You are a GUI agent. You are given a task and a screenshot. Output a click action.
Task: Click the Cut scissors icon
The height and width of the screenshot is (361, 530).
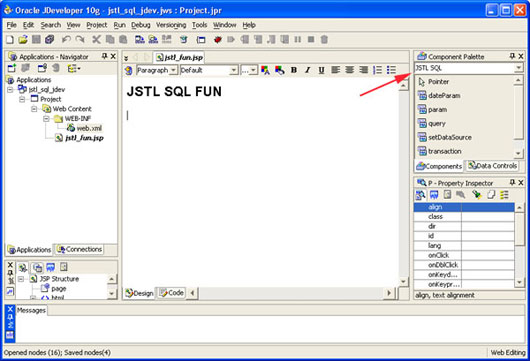pos(96,40)
